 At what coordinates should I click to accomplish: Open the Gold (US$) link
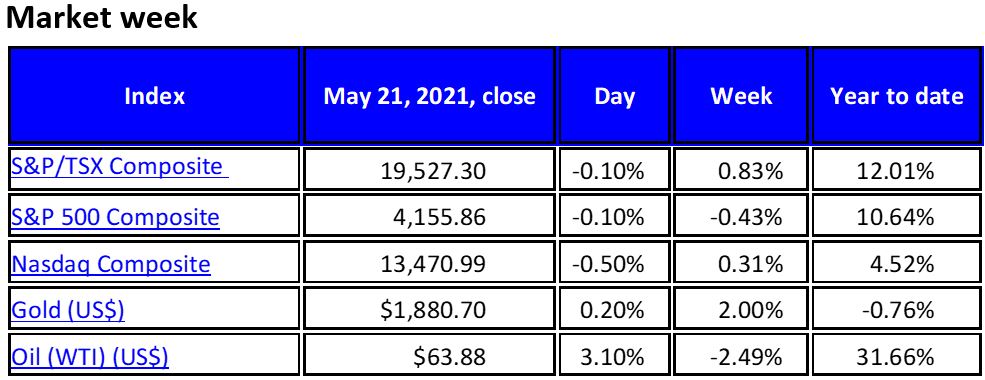coord(68,311)
